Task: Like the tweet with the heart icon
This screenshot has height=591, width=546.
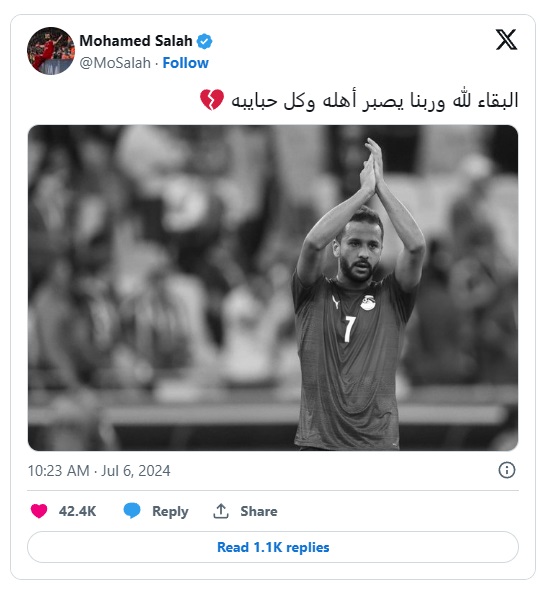Action: pyautogui.click(x=39, y=511)
